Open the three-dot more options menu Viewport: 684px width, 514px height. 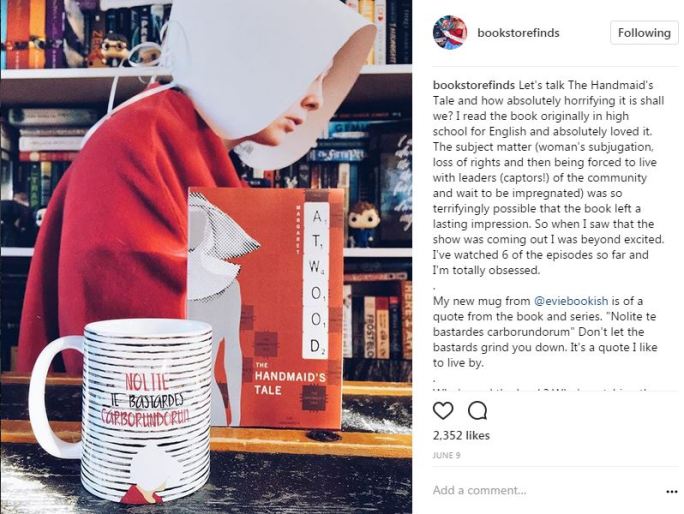[x=672, y=492]
